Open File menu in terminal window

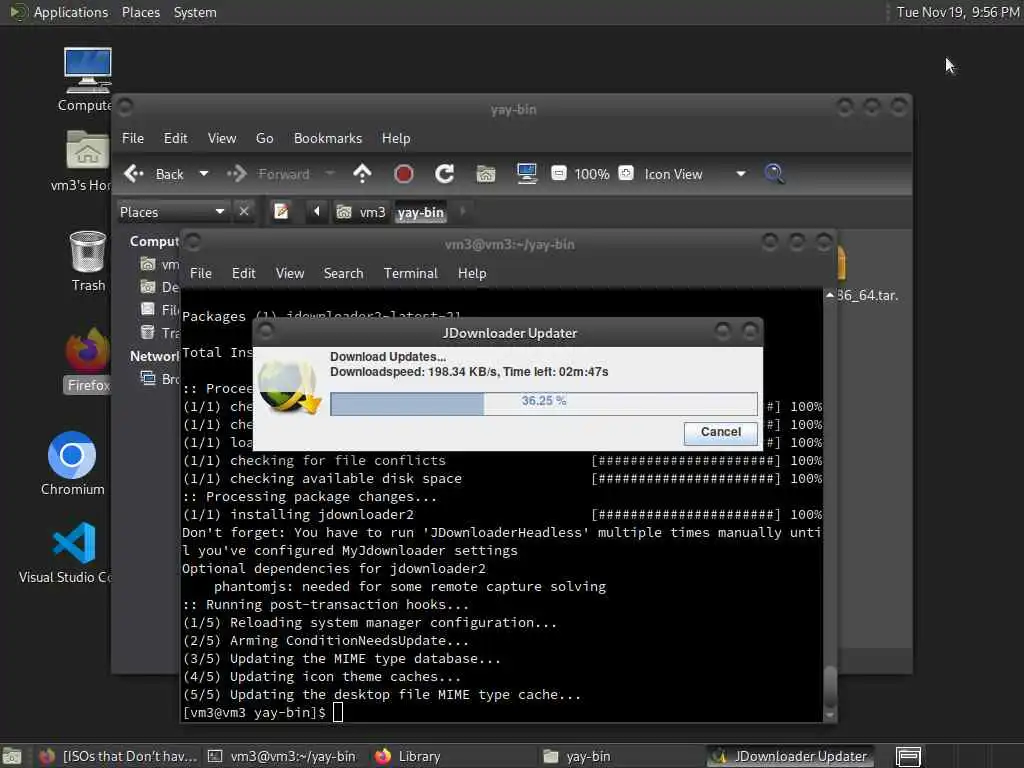tap(200, 274)
